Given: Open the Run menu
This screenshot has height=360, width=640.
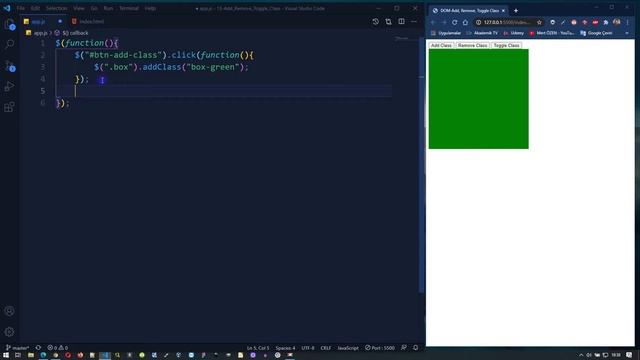Looking at the screenshot, I should (x=108, y=8).
